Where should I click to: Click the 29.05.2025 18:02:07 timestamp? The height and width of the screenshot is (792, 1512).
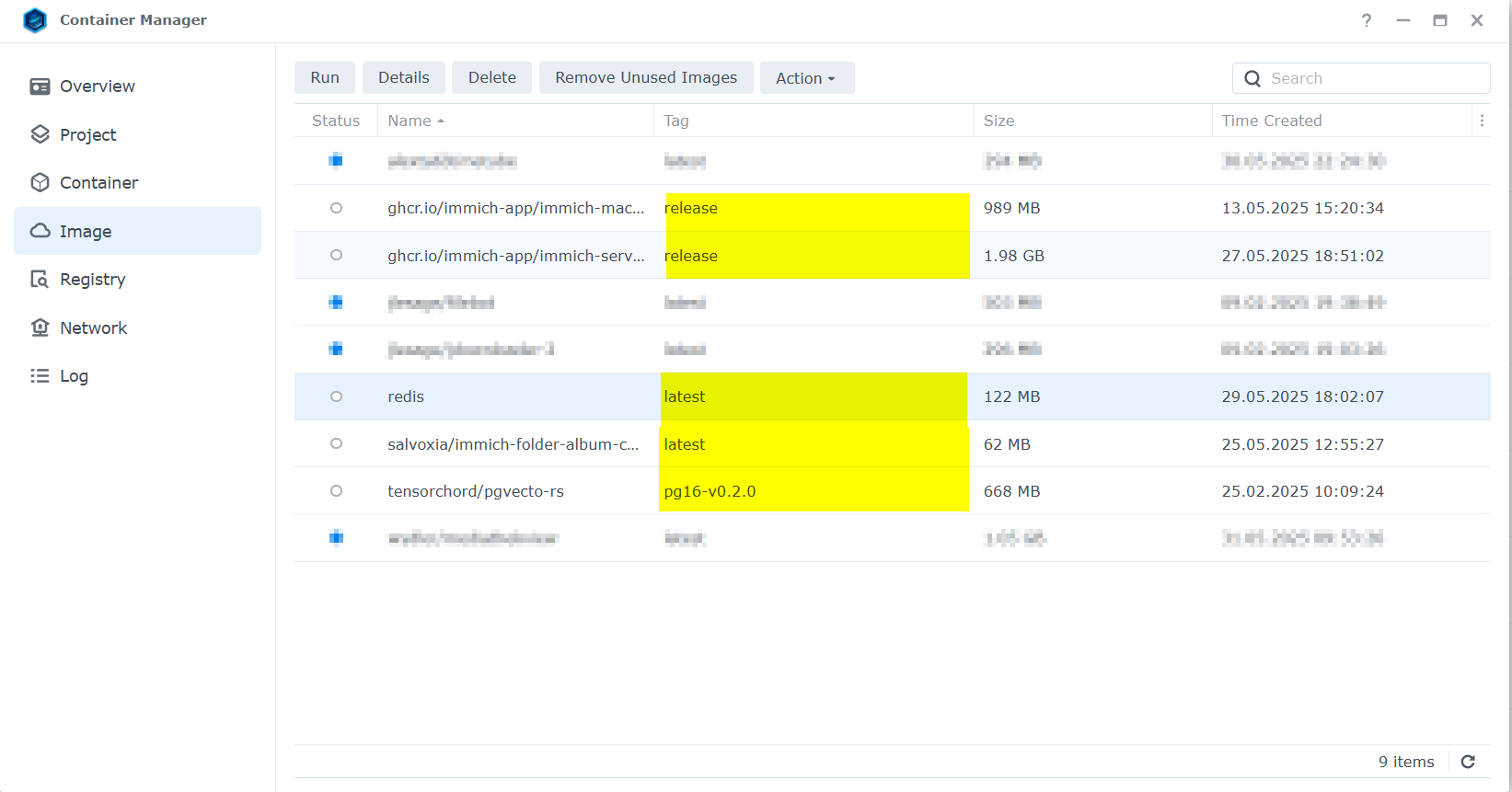1302,396
